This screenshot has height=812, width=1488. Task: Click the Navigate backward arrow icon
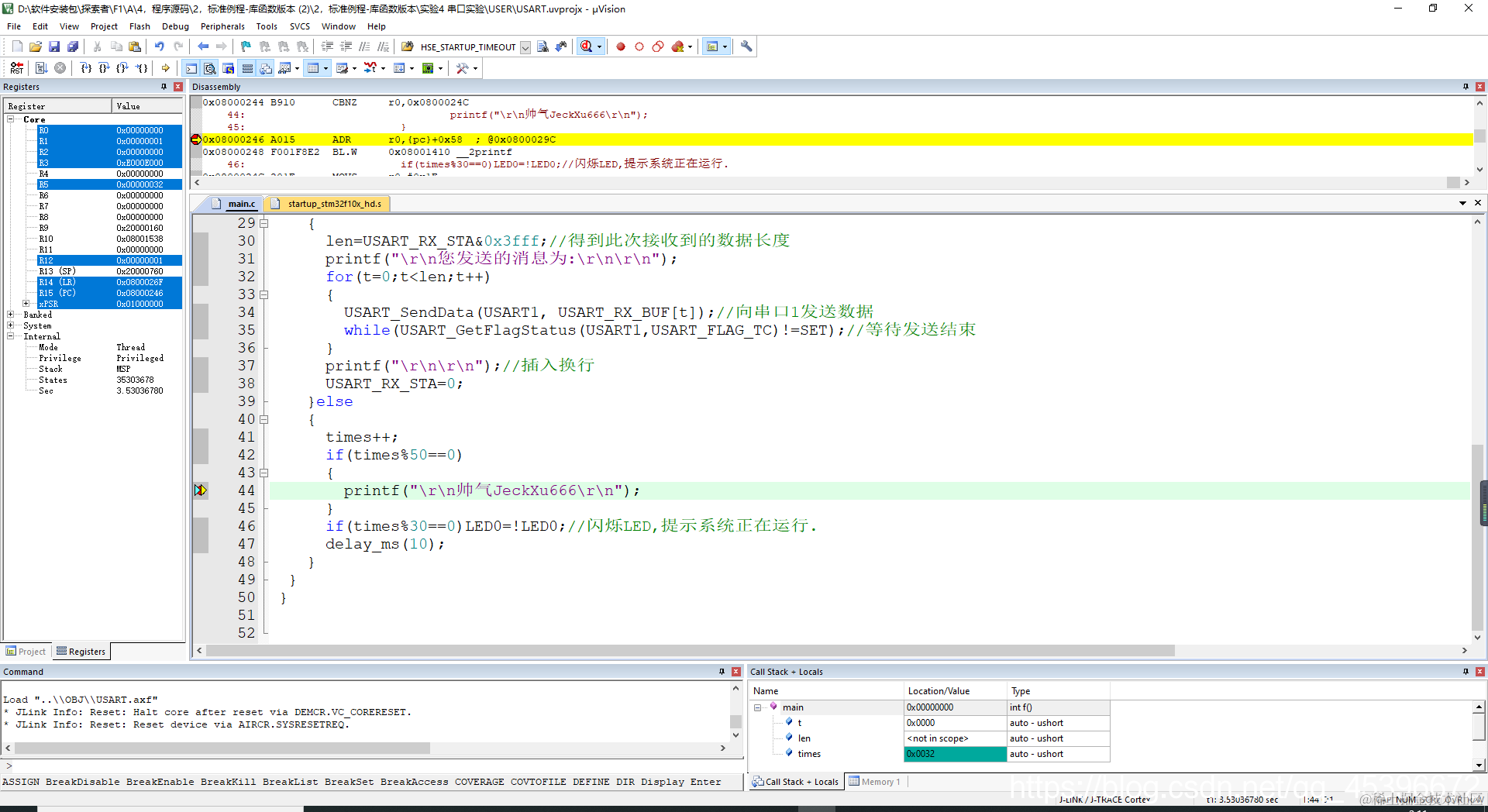(x=203, y=46)
